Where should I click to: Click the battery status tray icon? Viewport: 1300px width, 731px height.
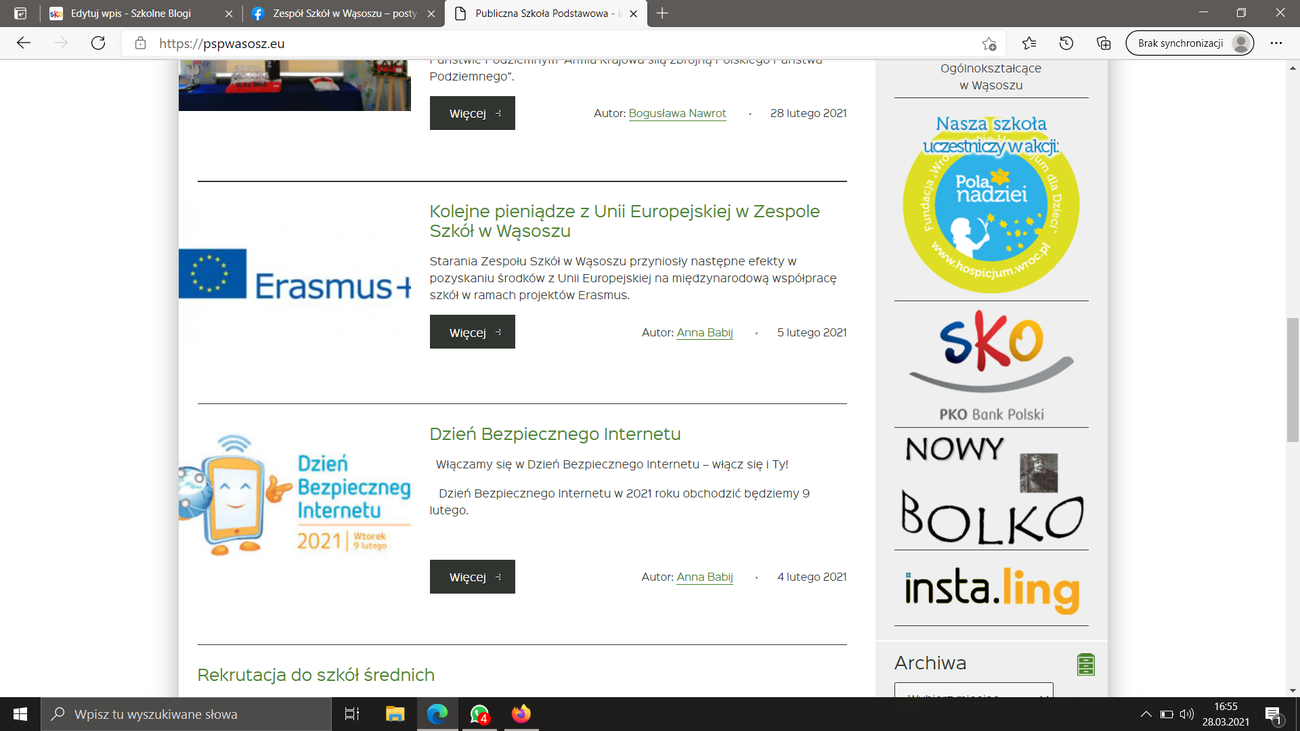pyautogui.click(x=1166, y=714)
